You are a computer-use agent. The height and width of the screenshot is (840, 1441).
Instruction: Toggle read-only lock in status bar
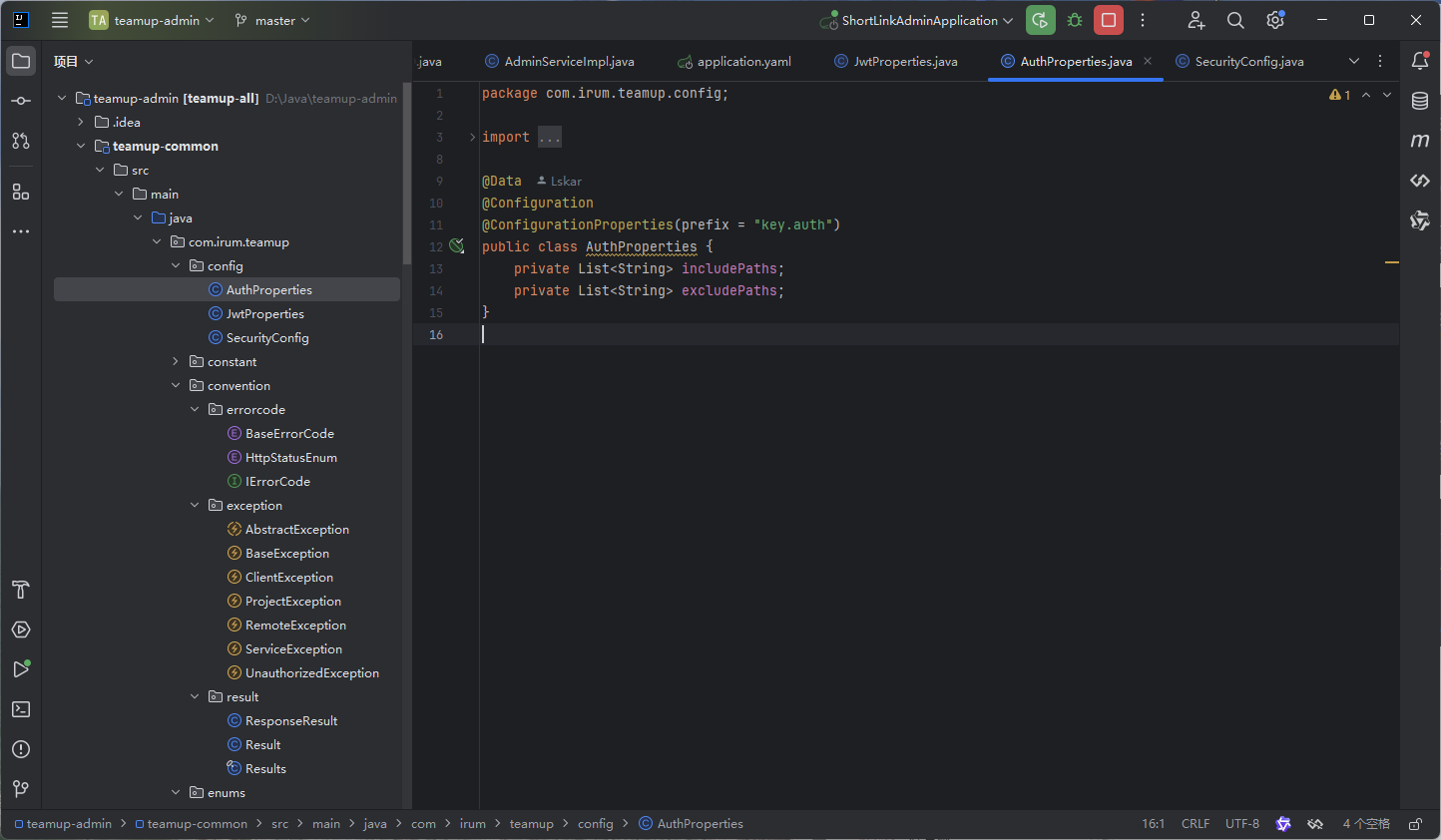[x=1415, y=824]
